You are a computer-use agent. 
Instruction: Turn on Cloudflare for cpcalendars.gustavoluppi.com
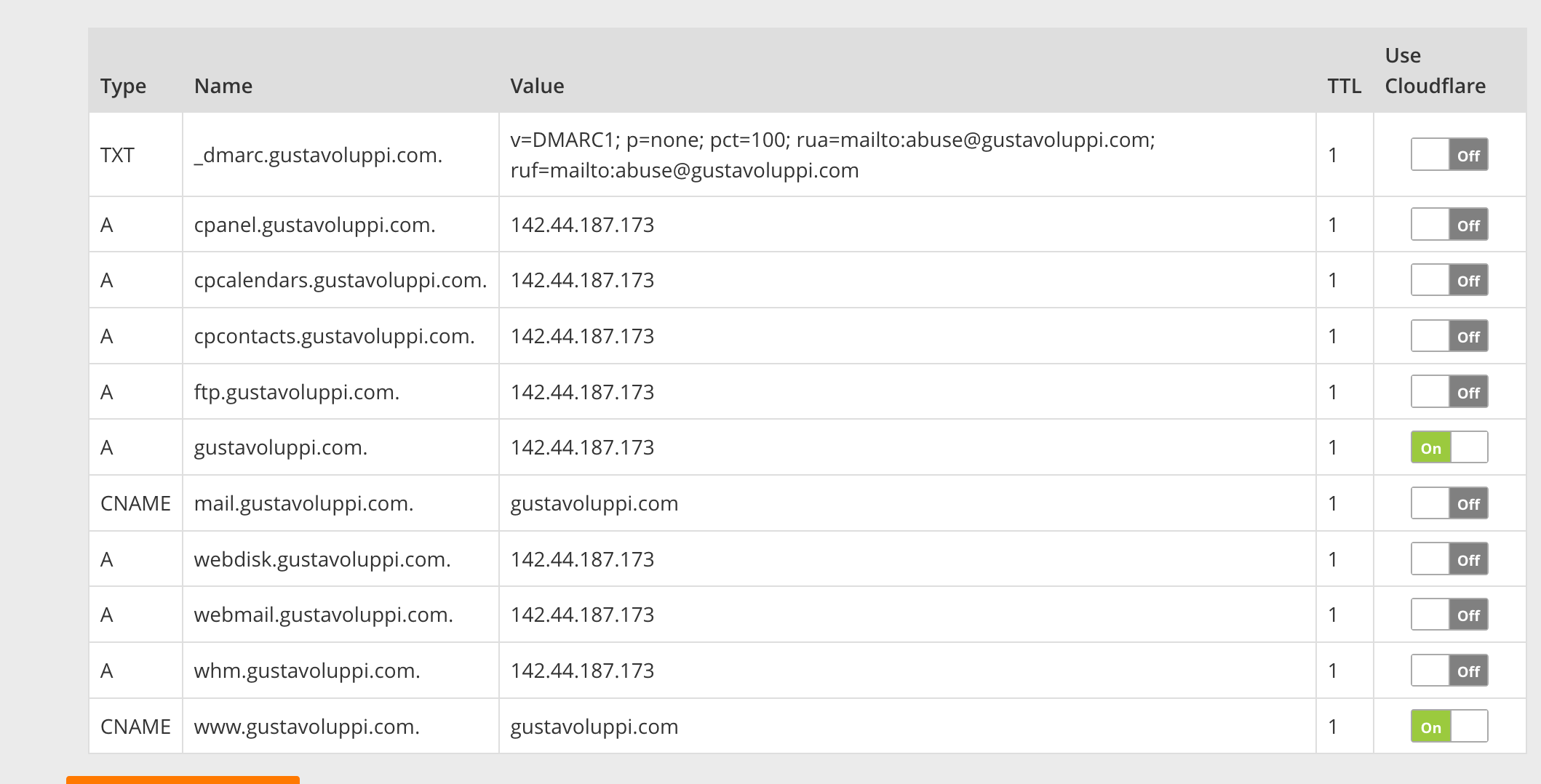[x=1449, y=280]
